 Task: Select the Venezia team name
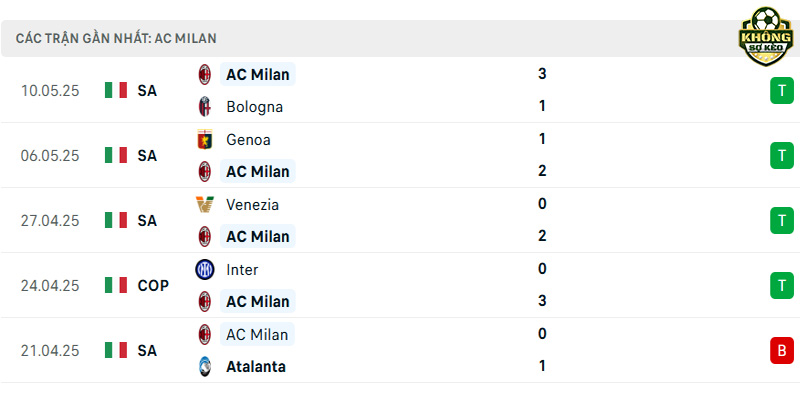coord(252,205)
